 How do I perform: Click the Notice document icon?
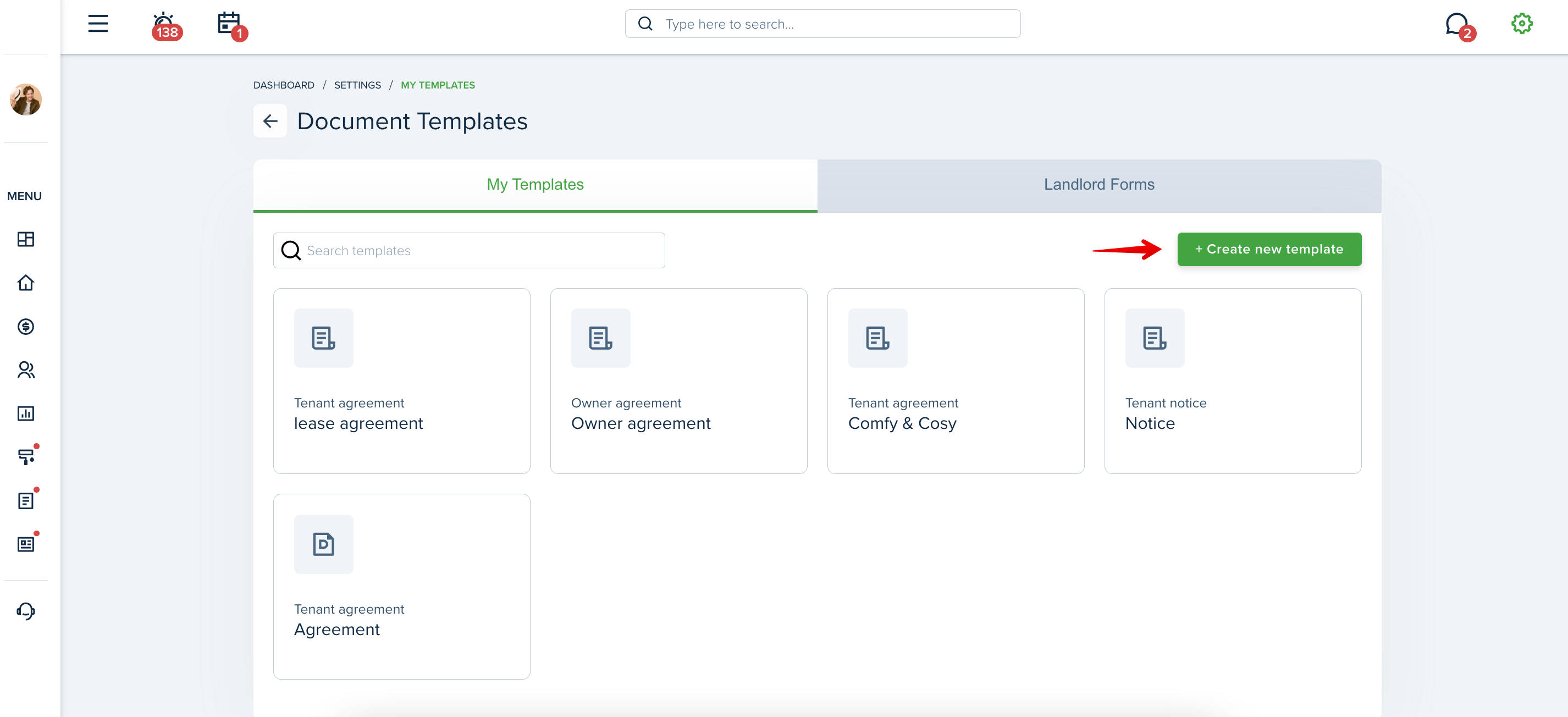tap(1155, 338)
